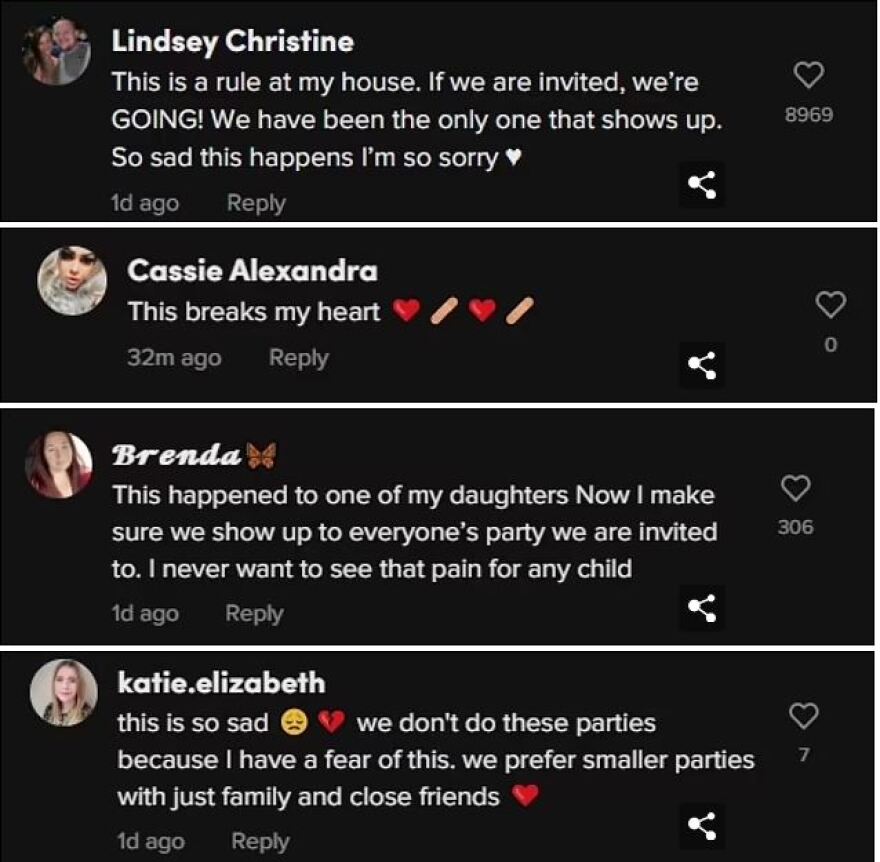Click the Lindsey Christine username
Viewport: 880px width, 862px height.
[232, 42]
